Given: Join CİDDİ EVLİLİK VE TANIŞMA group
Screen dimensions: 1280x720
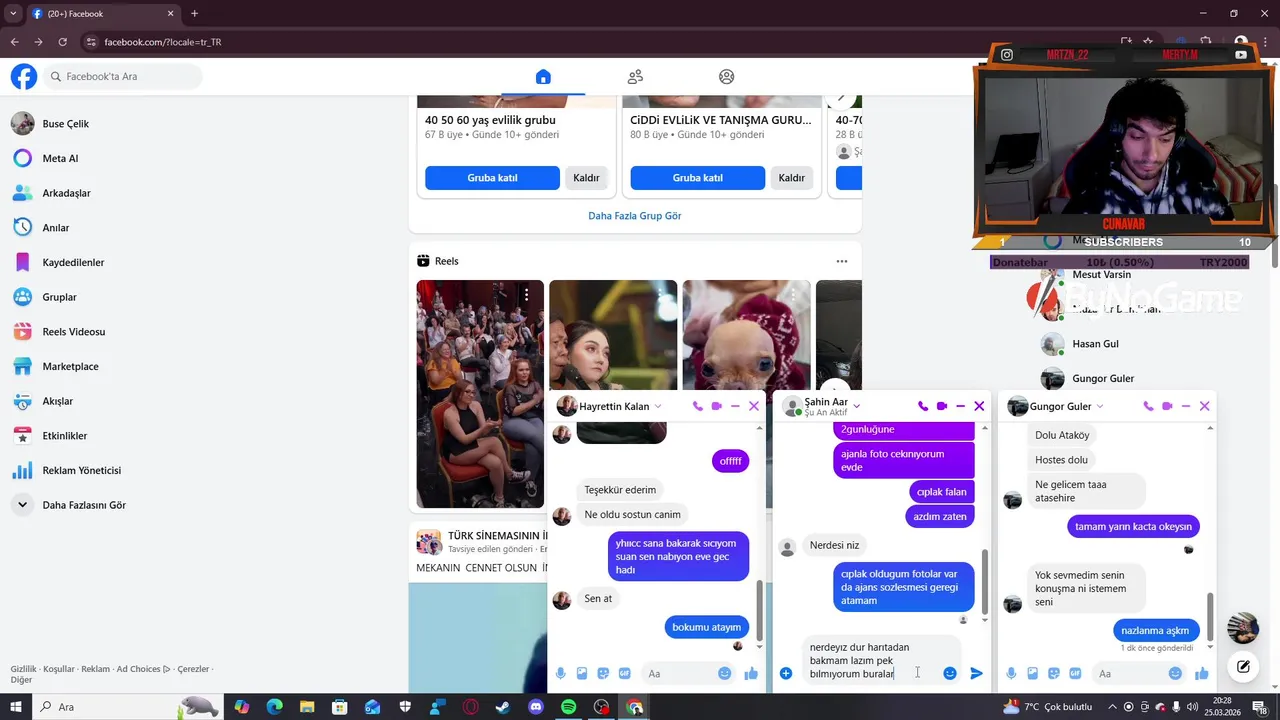Looking at the screenshot, I should click(698, 178).
